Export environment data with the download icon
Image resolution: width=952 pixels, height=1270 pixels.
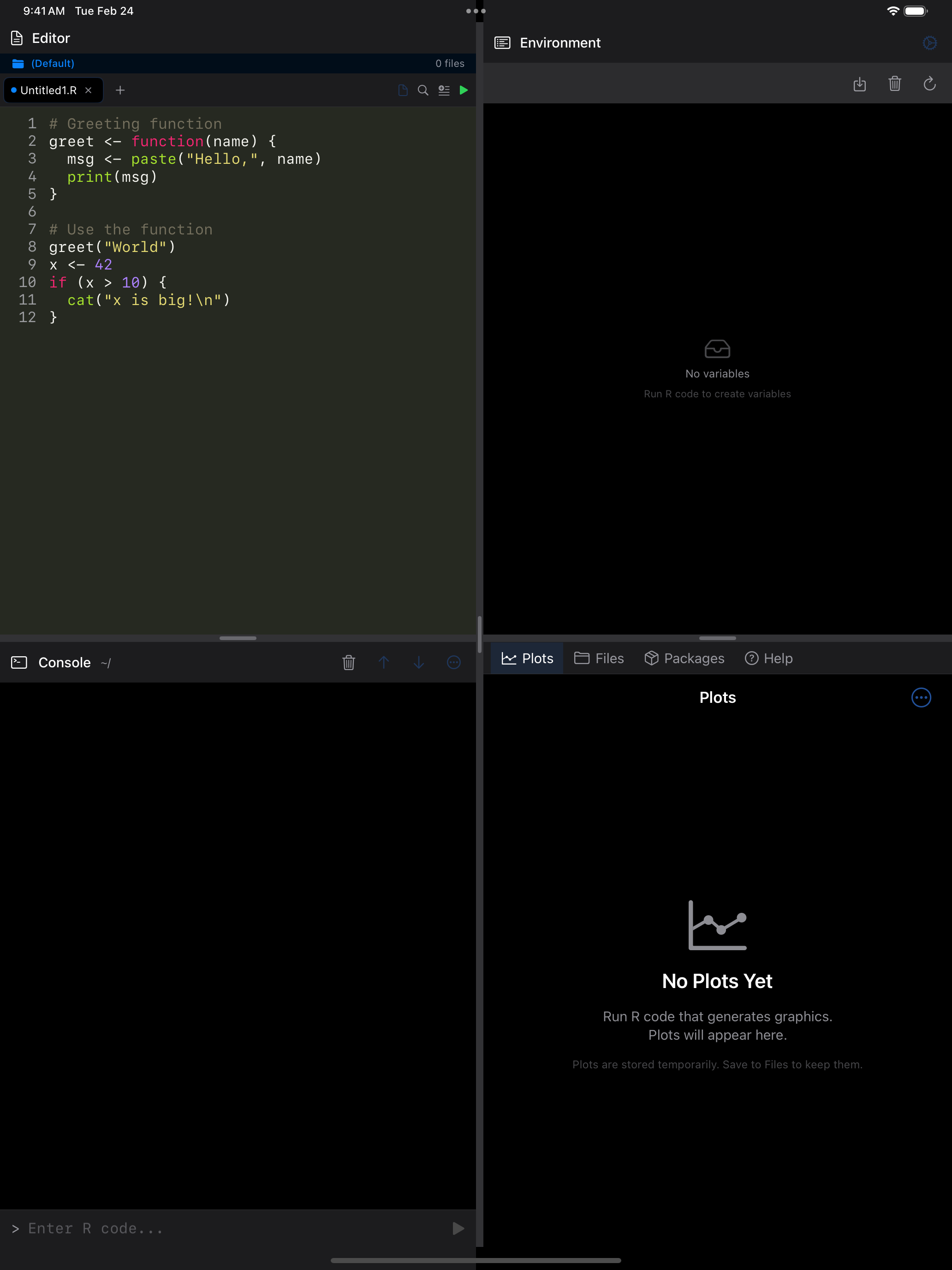coord(860,84)
